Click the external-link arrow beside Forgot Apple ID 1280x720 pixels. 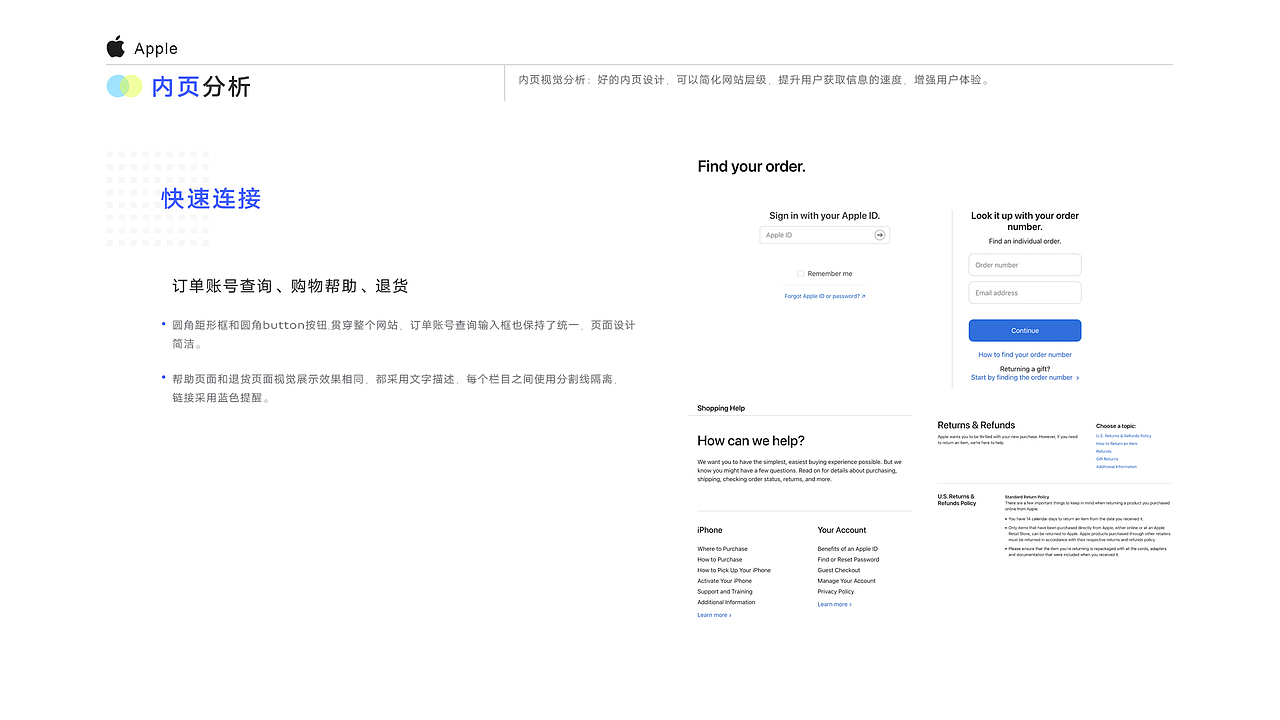864,296
